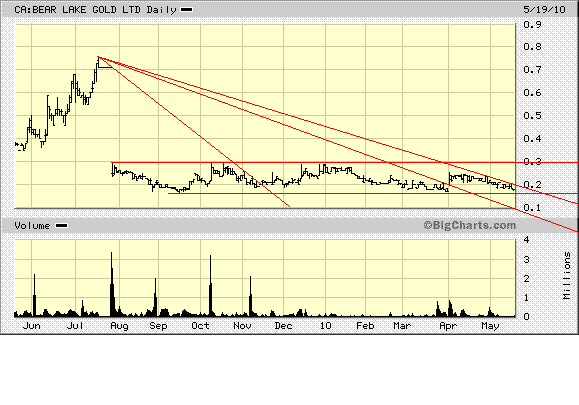This screenshot has height=405, width=579.
Task: Click the 0.3 price axis label
Action: [532, 161]
